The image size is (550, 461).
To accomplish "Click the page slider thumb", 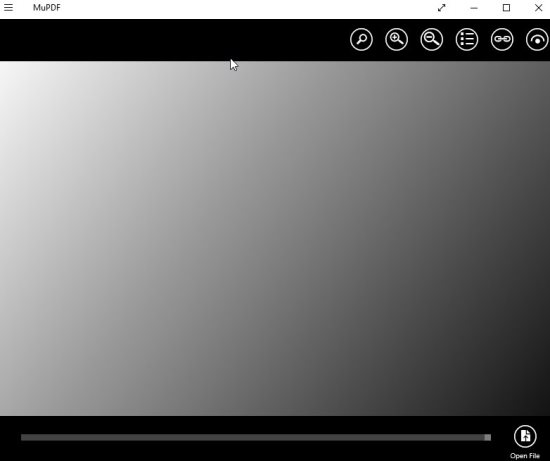I will (488, 437).
